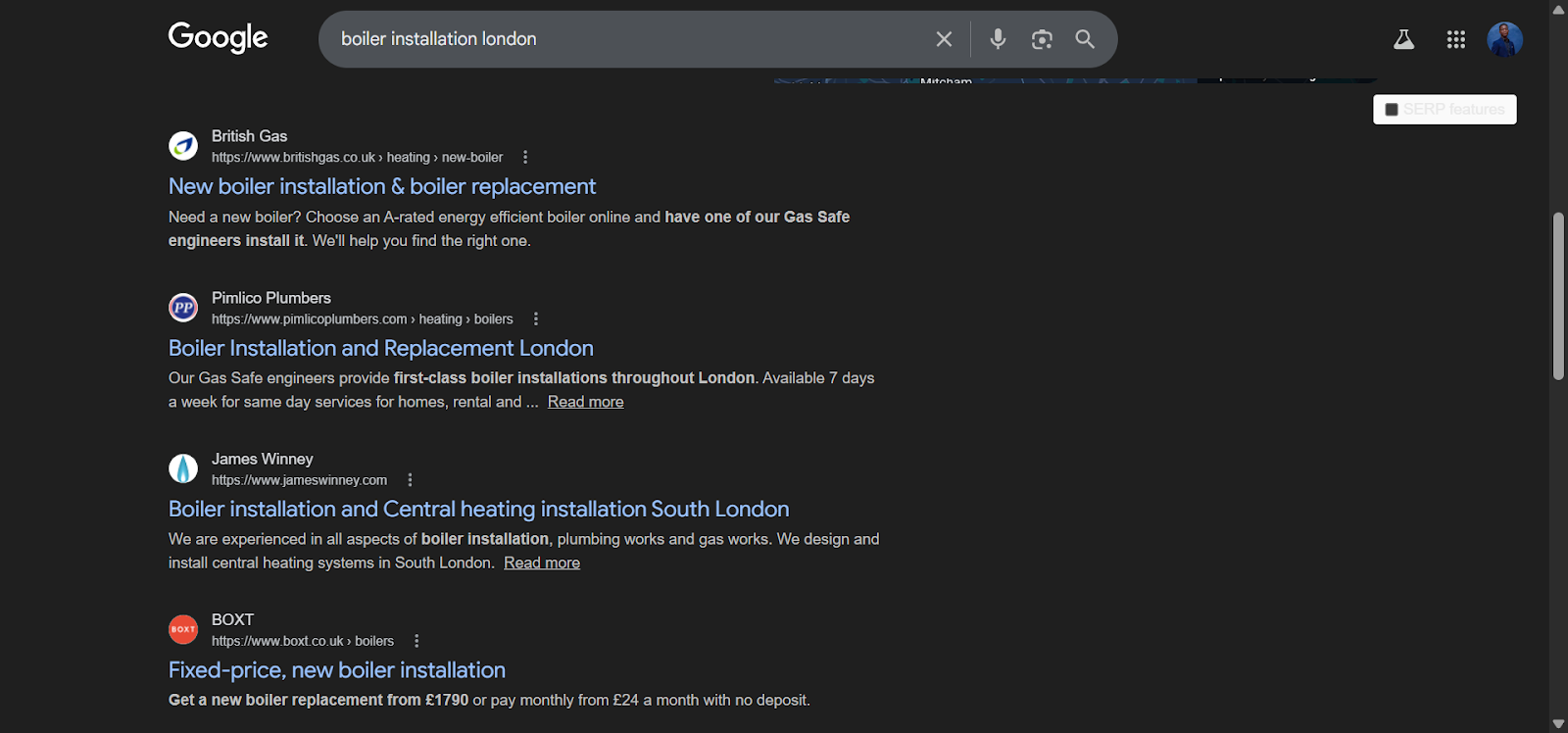This screenshot has height=733, width=1568.
Task: Open more options for BOXT result
Action: pos(416,641)
